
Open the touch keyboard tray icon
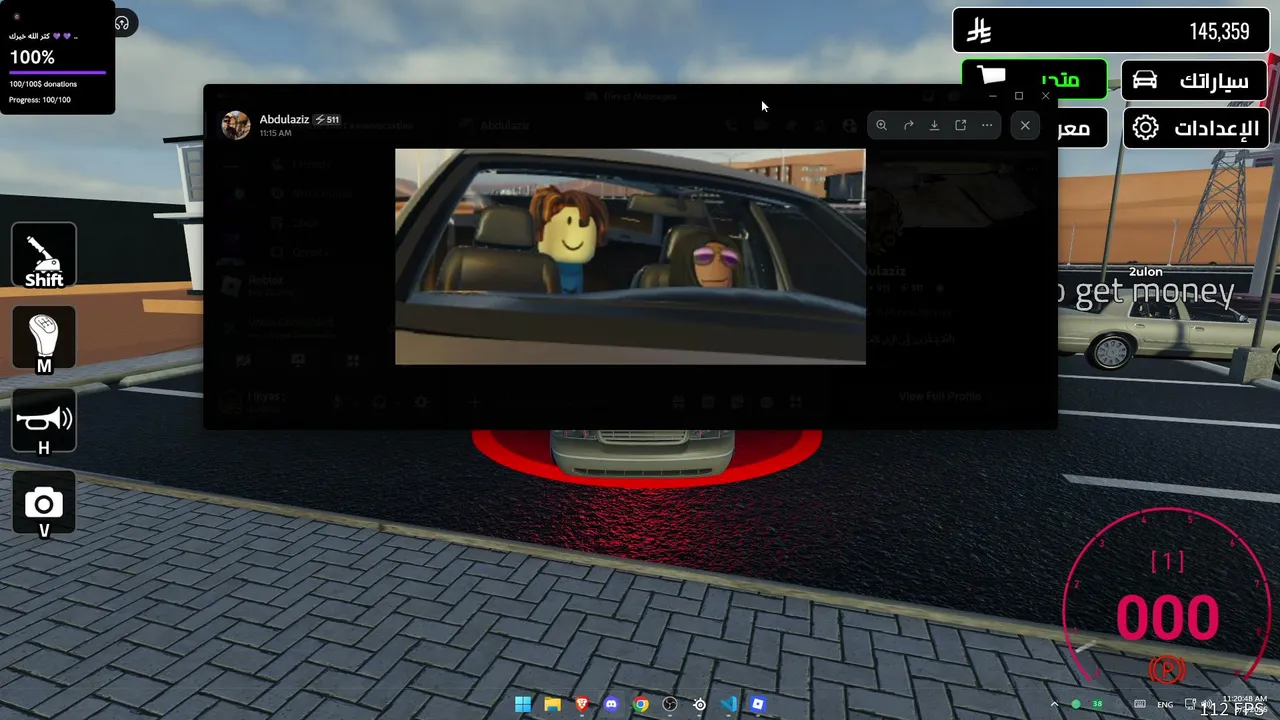(1140, 704)
